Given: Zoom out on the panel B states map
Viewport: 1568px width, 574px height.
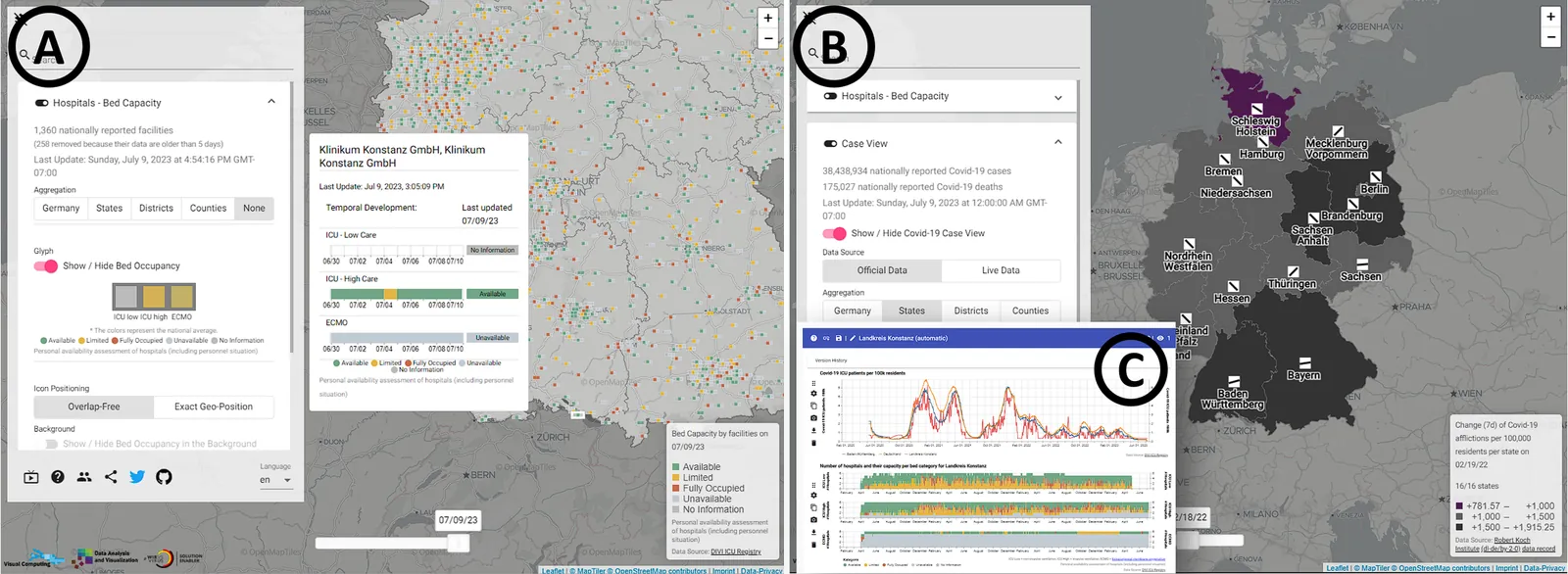Looking at the screenshot, I should coord(1550,37).
